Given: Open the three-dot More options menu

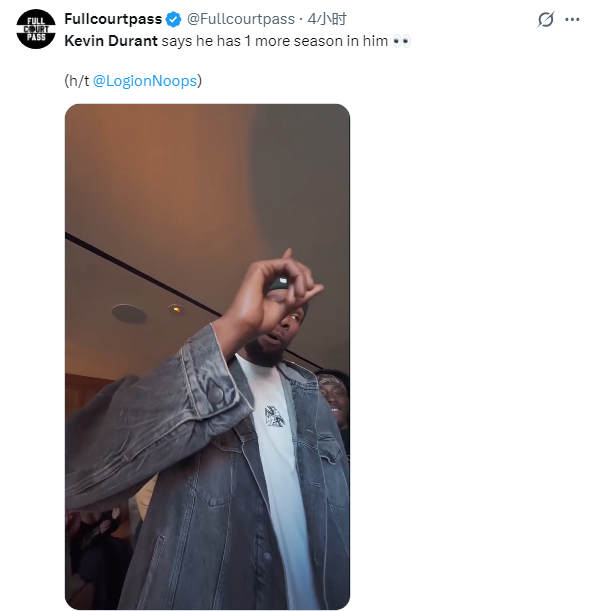Looking at the screenshot, I should click(572, 19).
